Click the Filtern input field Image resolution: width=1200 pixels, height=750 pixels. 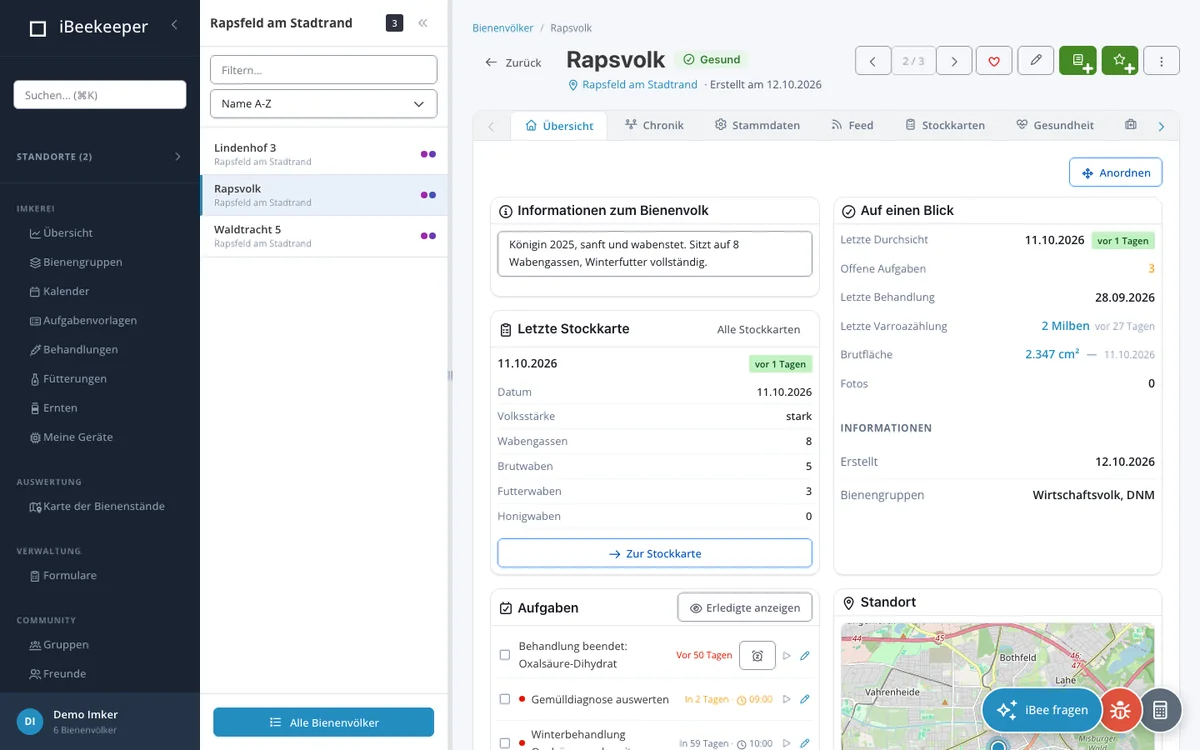point(323,70)
